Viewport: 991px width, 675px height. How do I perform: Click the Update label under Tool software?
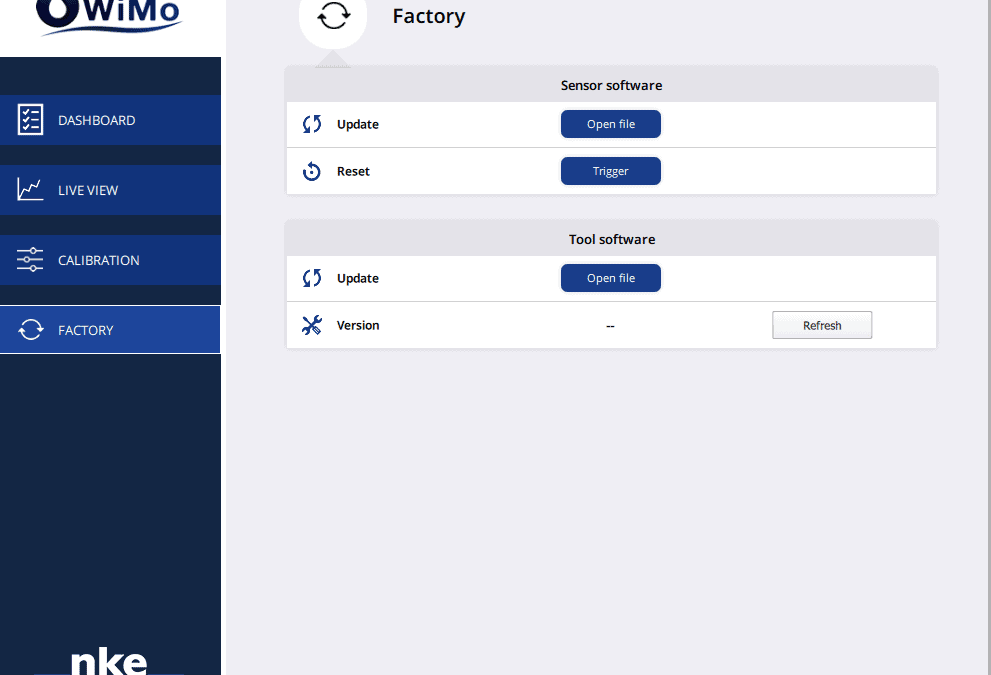click(358, 279)
